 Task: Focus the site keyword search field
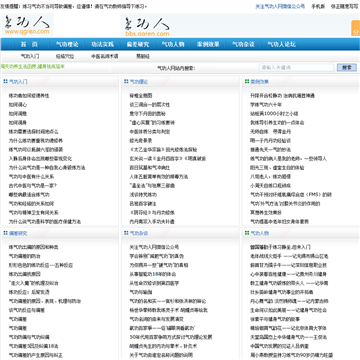(x=297, y=68)
